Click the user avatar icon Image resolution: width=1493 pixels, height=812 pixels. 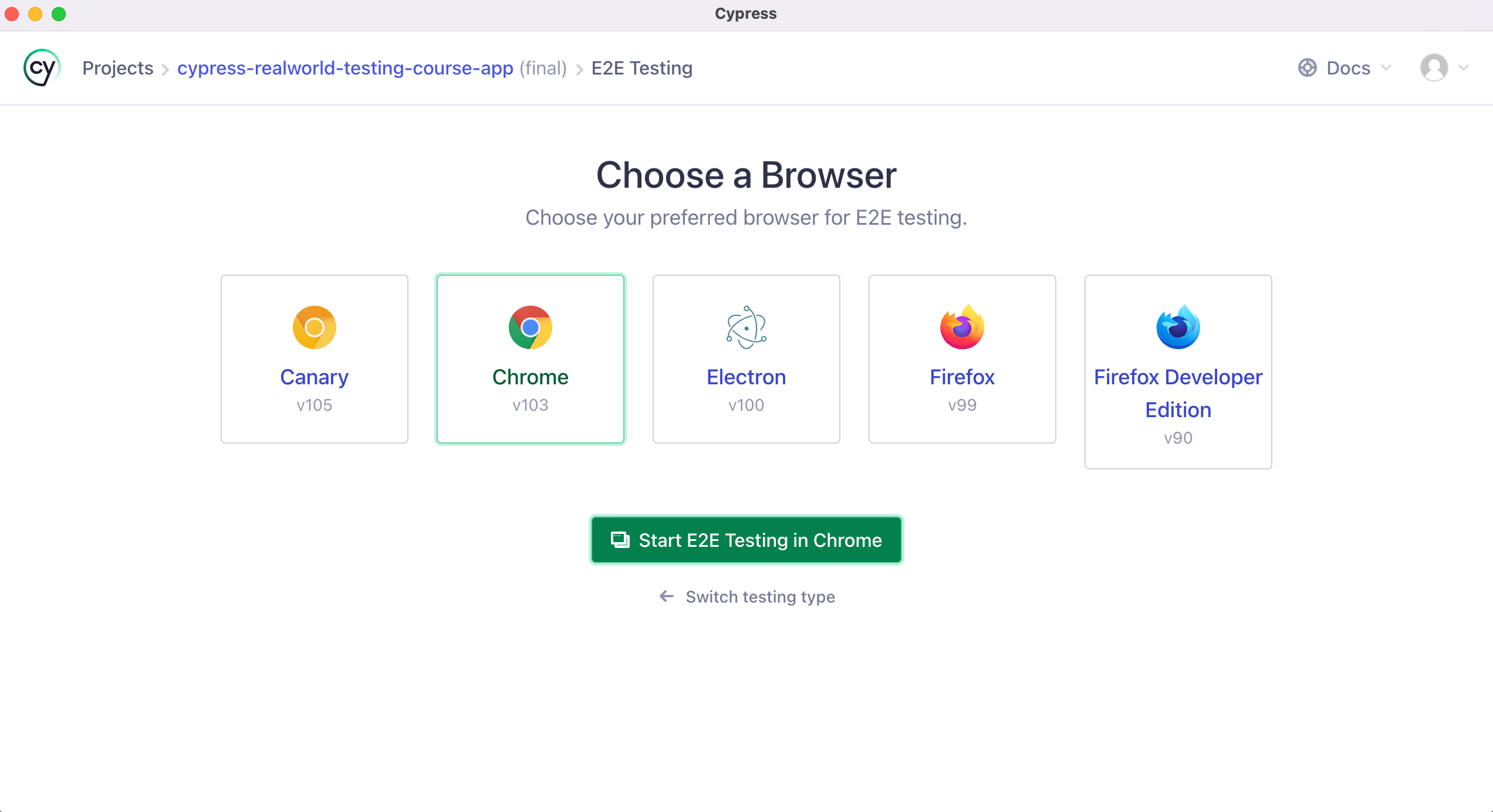(1433, 67)
